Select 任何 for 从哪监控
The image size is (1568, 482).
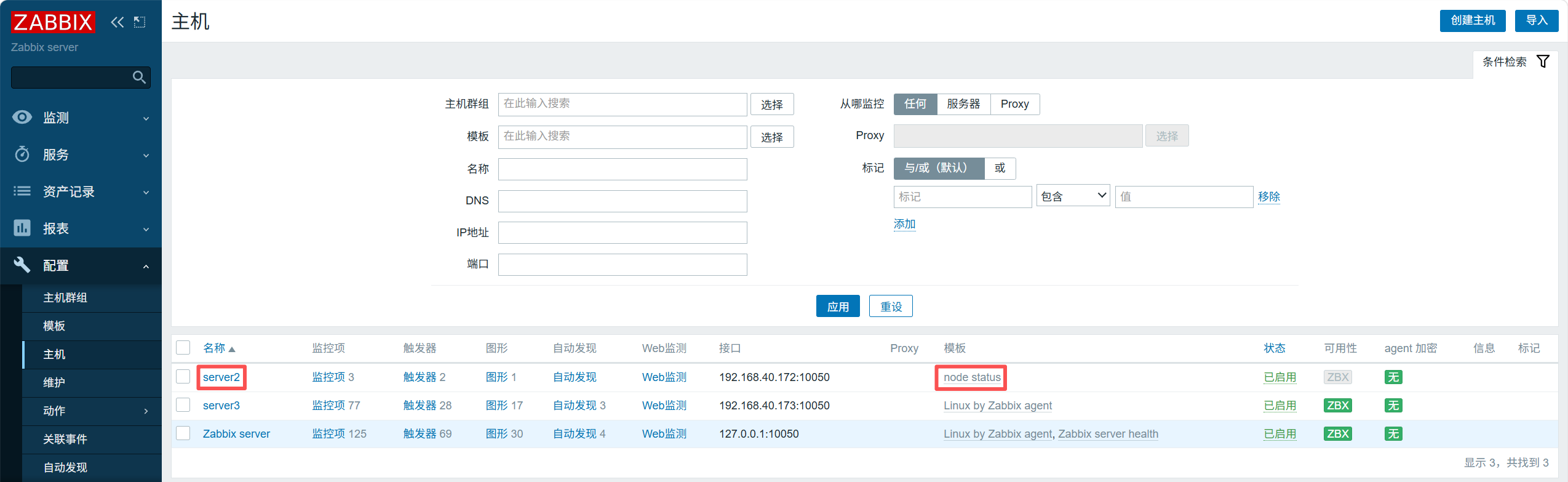tap(915, 104)
